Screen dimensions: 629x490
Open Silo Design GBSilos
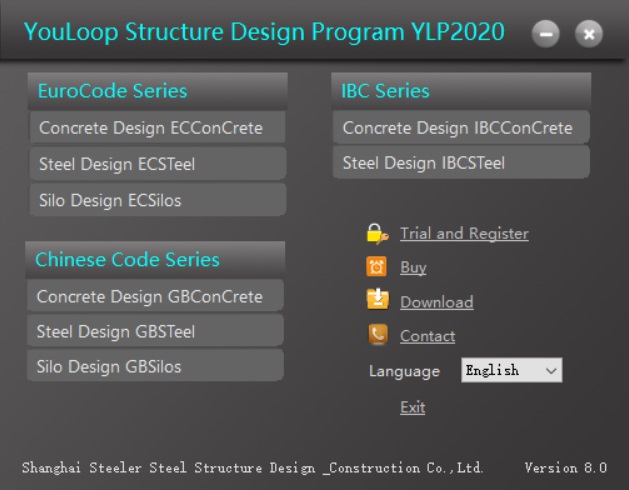click(x=155, y=366)
